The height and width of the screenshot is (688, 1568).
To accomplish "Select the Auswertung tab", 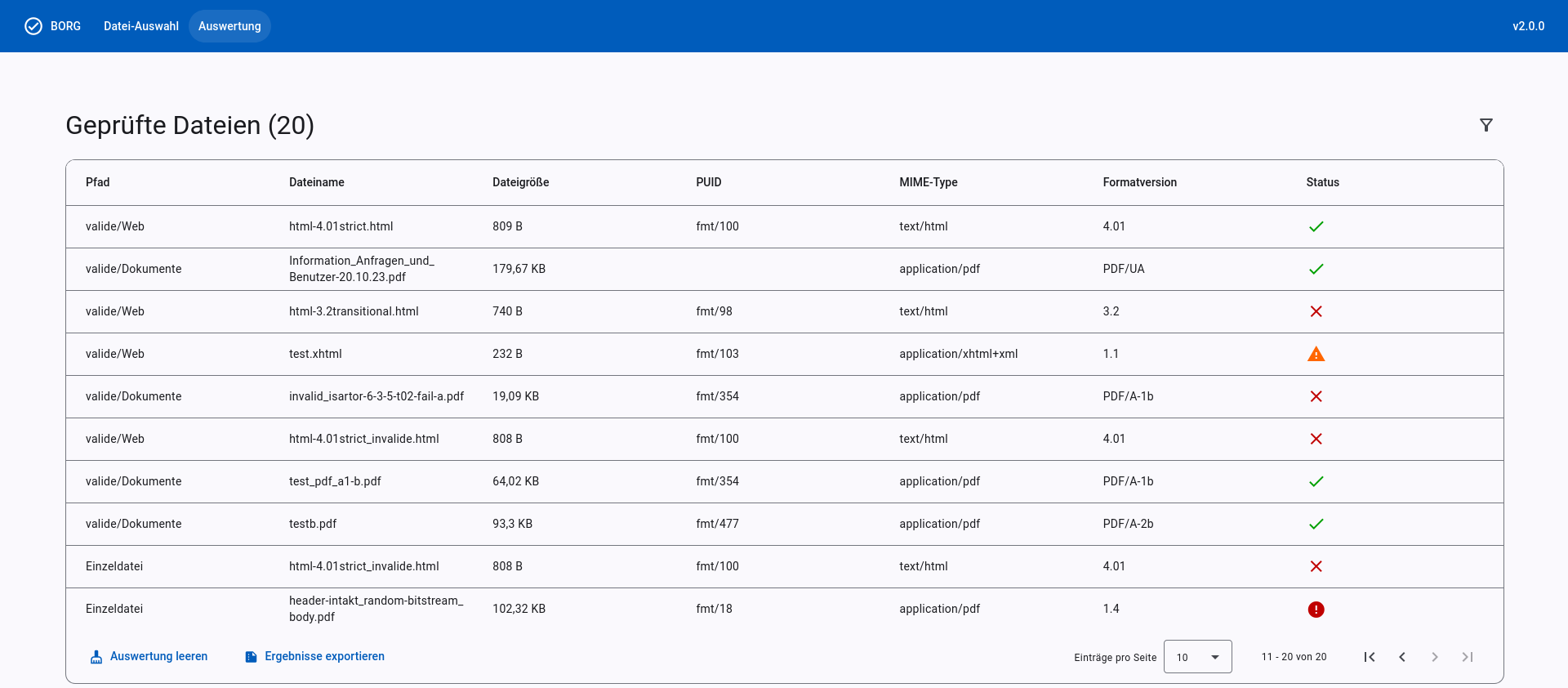I will tap(229, 26).
